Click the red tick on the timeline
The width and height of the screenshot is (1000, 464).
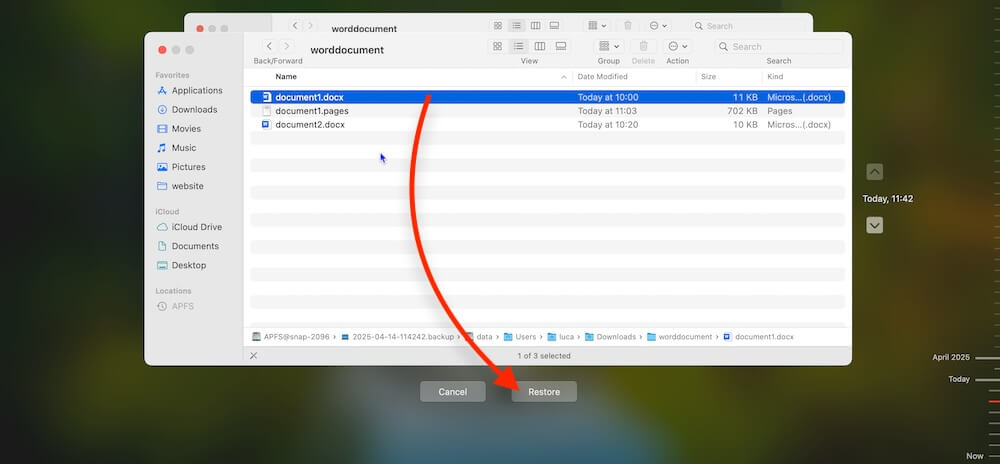tap(994, 402)
